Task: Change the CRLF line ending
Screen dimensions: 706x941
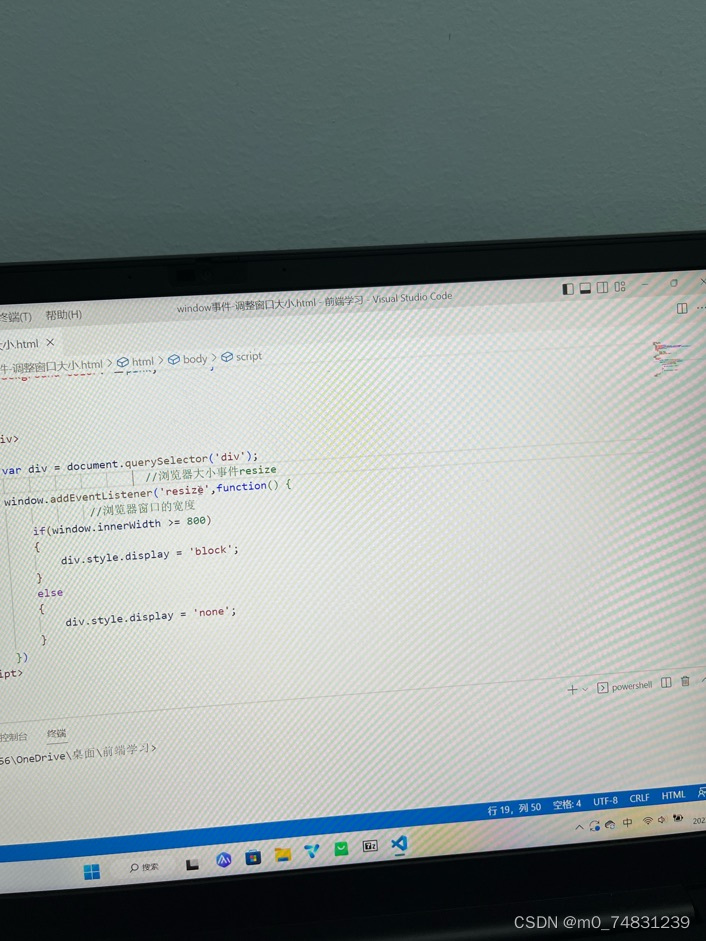Action: [639, 798]
